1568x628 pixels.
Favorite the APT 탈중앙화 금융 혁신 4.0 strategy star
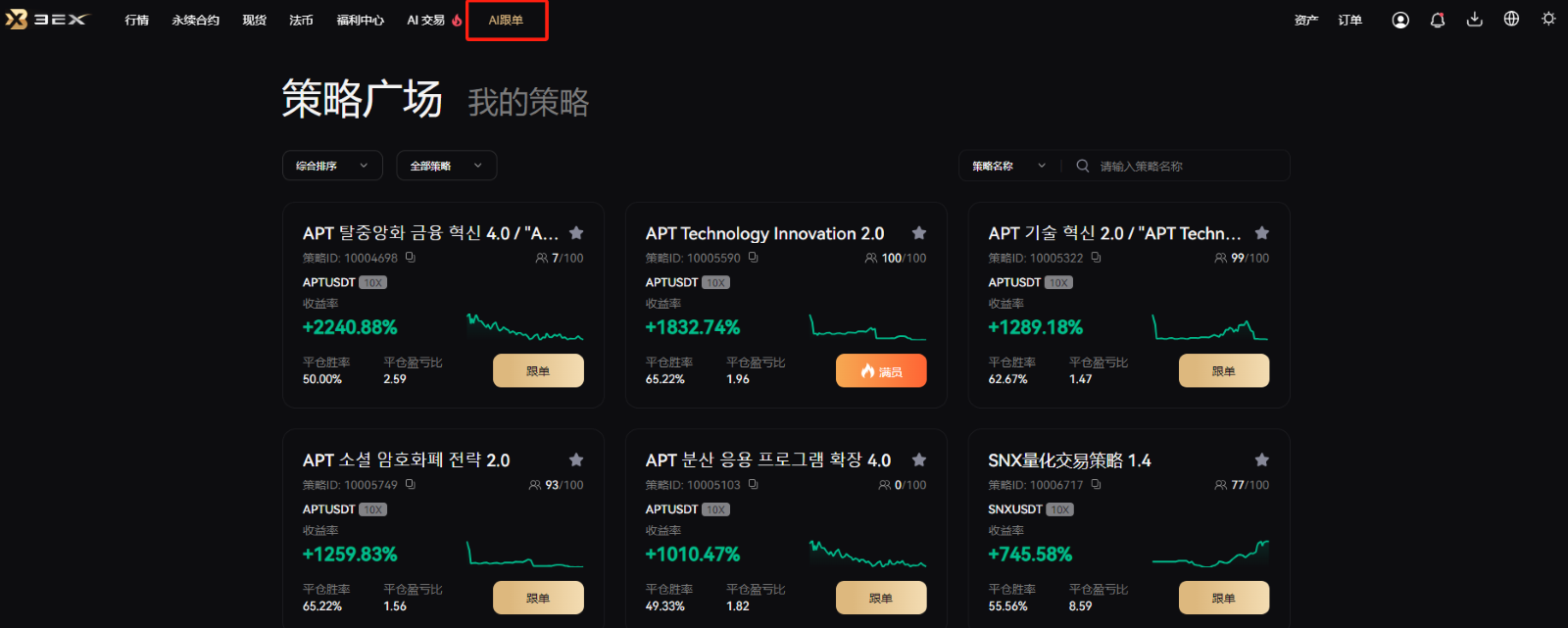click(576, 232)
